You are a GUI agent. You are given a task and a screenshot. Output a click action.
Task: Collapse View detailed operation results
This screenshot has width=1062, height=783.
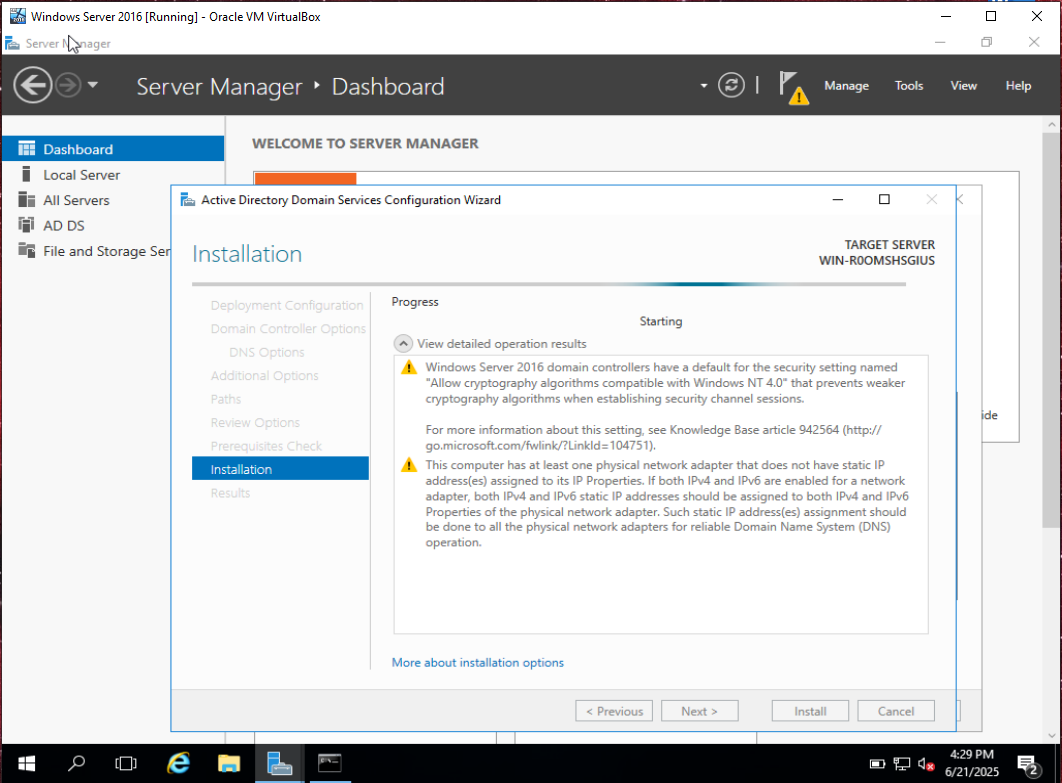click(x=403, y=343)
